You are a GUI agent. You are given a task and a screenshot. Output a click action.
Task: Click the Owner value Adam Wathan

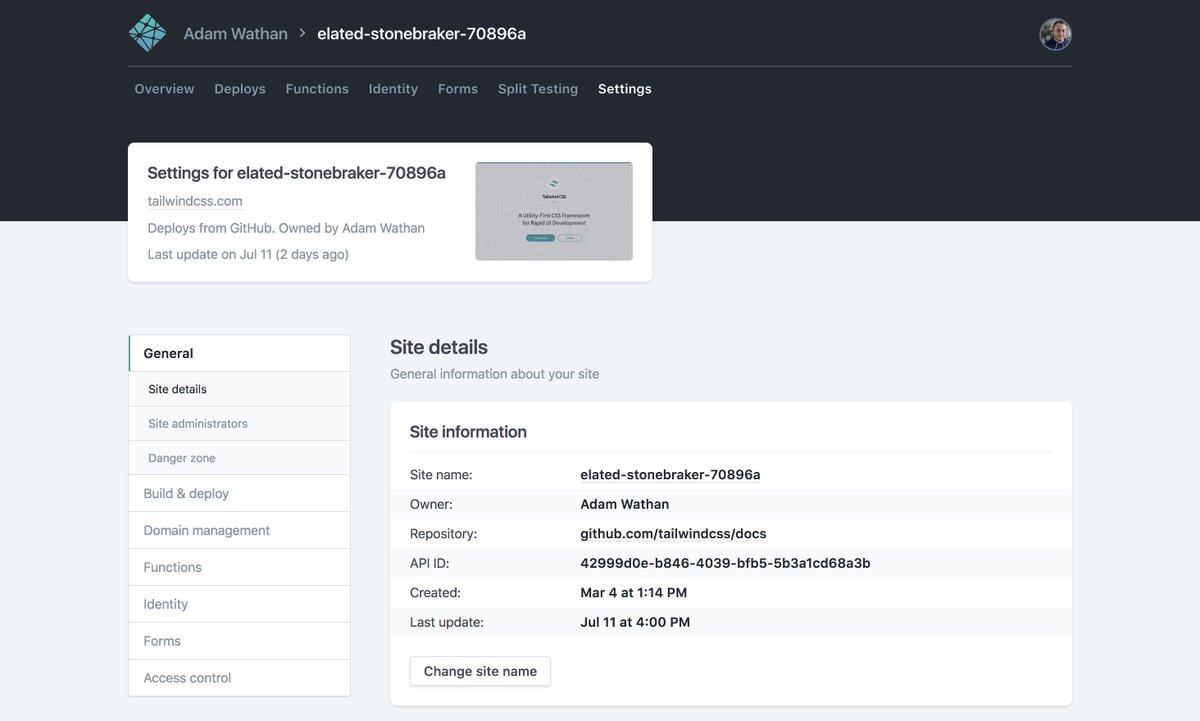(x=625, y=504)
